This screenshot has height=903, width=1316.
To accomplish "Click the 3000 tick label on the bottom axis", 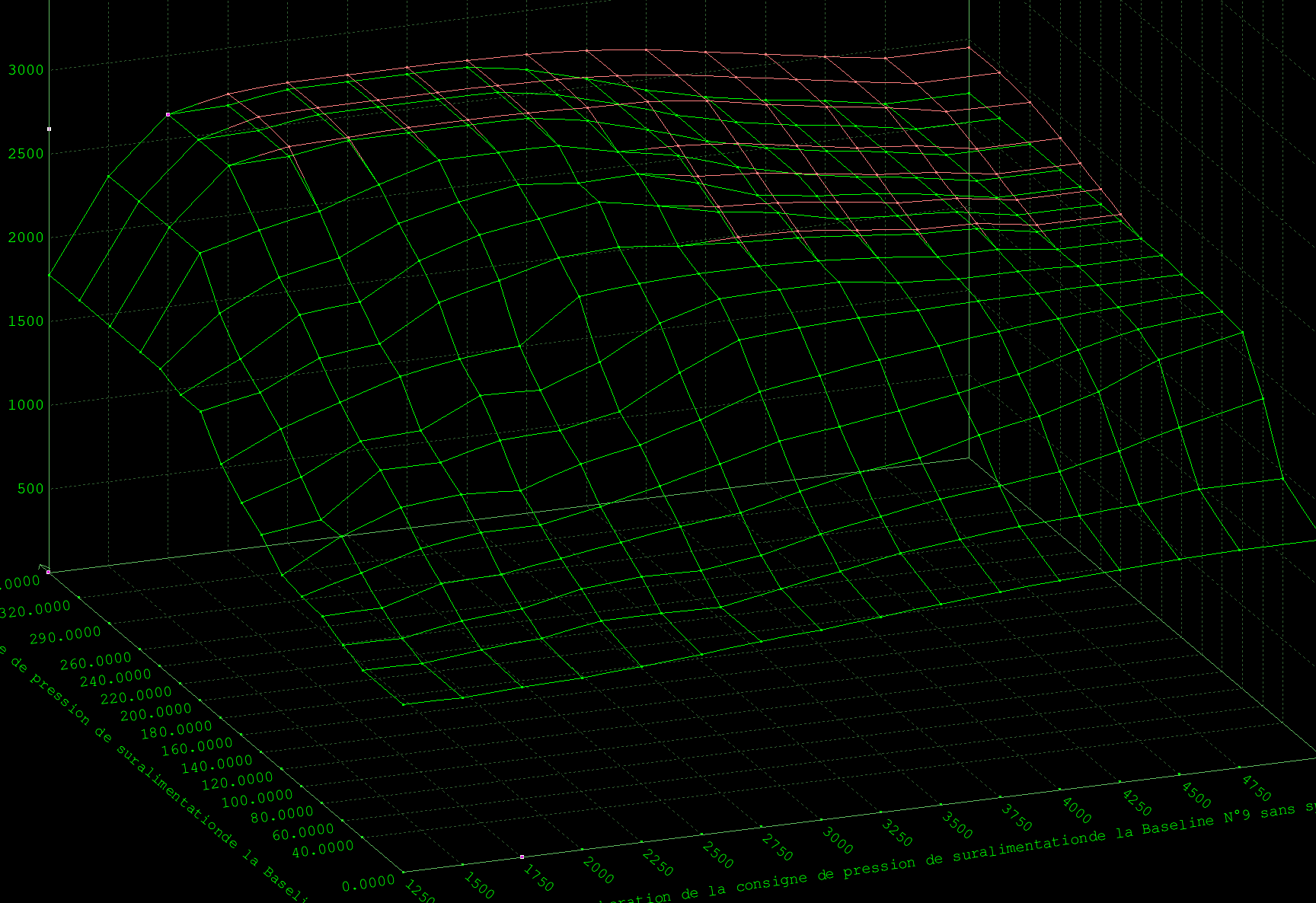I will 837,841.
